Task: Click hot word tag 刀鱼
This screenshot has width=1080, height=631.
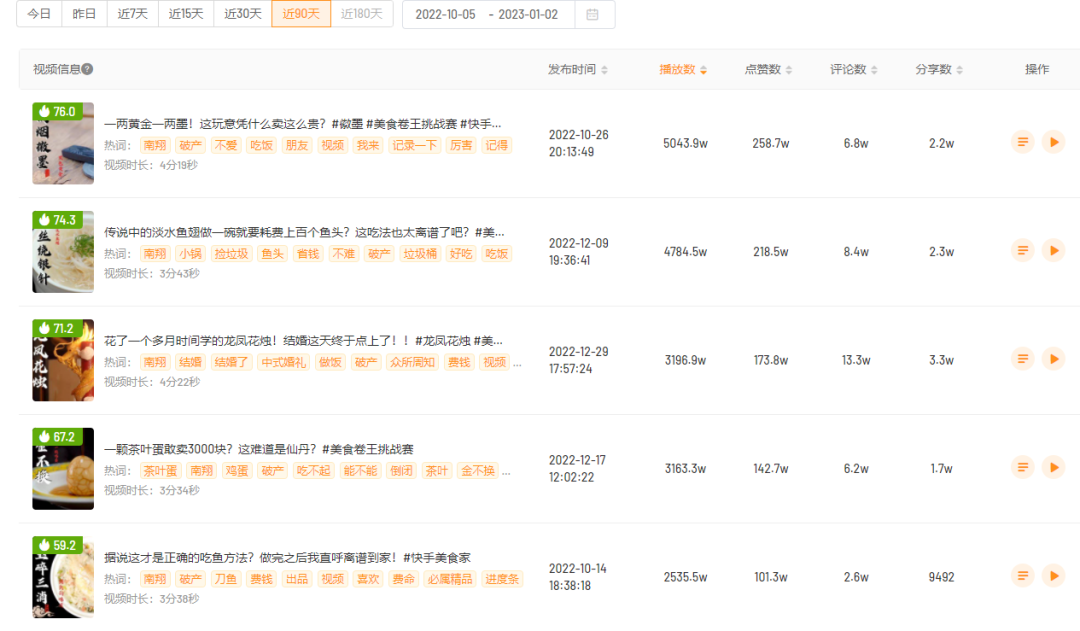Action: (225, 579)
